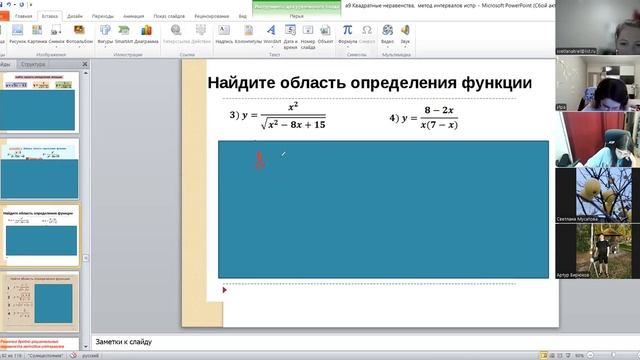Screen dimensions: 640x360
Task: Open the Вид ribbon tab
Action: (x=242, y=16)
